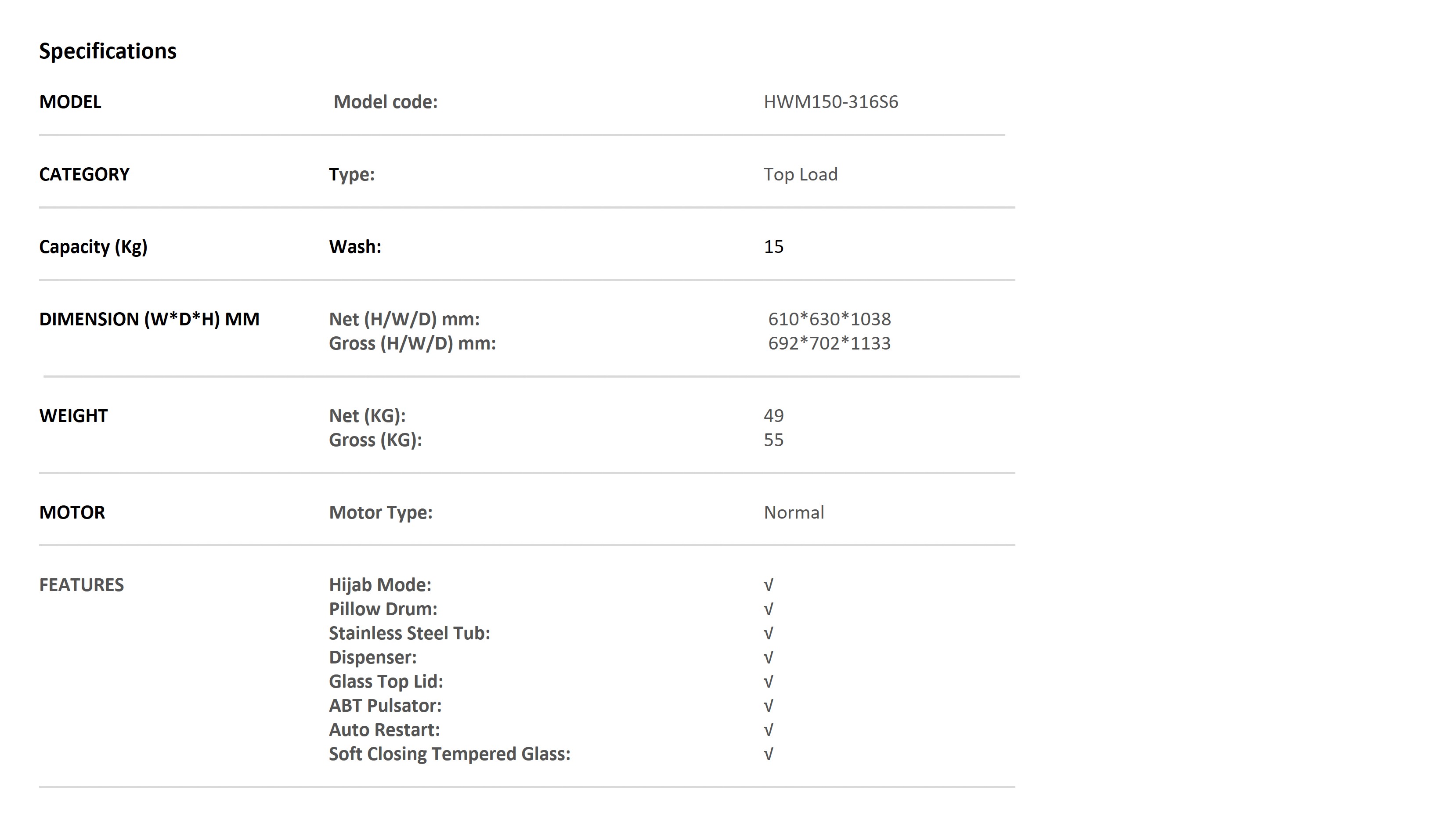Click the Wash capacity value 15
Image resolution: width=1451 pixels, height=840 pixels.
pos(773,247)
